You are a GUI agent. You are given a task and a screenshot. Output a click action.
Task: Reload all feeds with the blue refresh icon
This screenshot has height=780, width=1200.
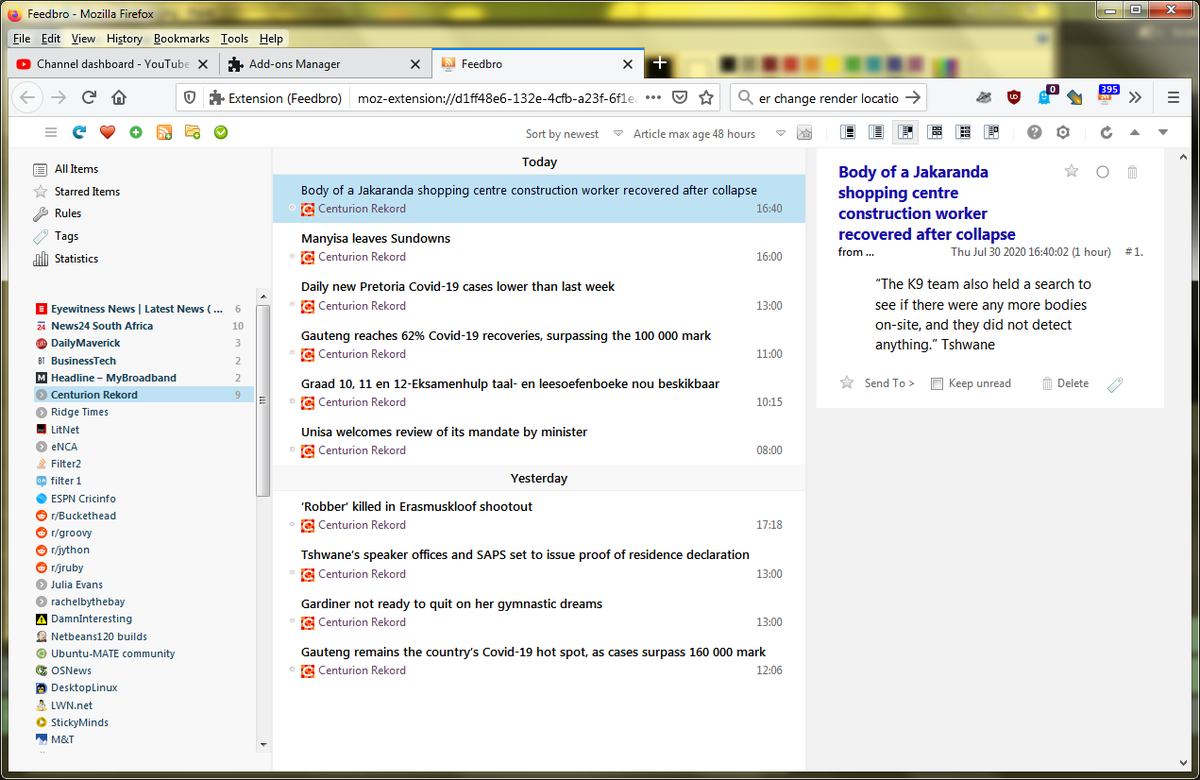pyautogui.click(x=79, y=132)
